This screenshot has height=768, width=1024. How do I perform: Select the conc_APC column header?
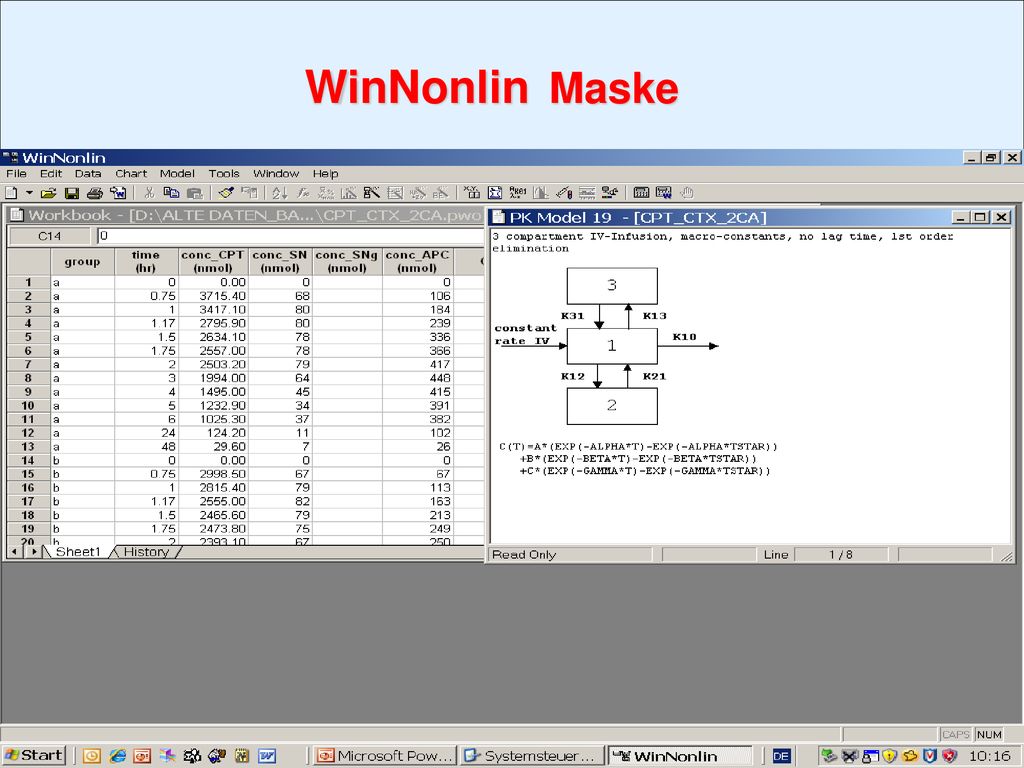click(x=417, y=261)
